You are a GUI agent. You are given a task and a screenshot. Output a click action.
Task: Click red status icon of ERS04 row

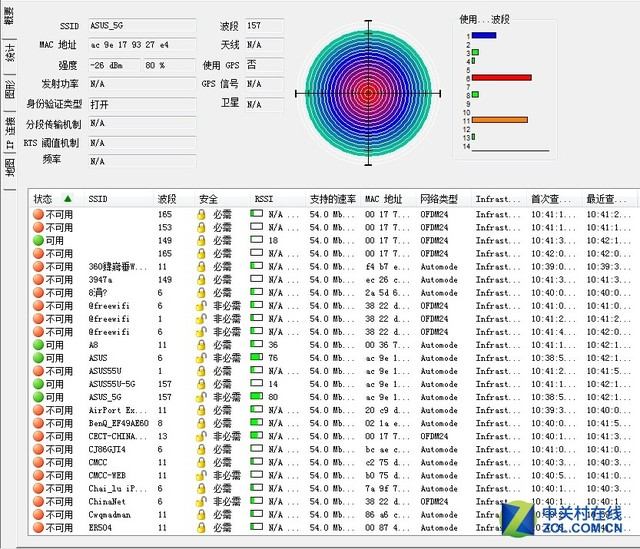pos(38,527)
